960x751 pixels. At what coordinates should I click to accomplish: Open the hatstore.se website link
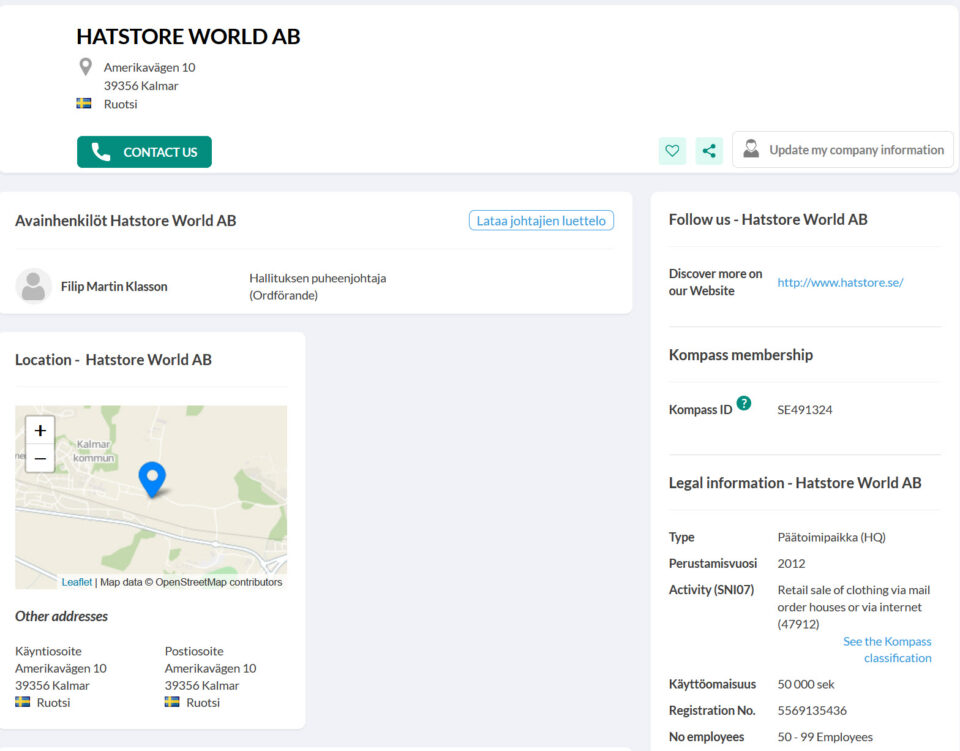point(840,282)
